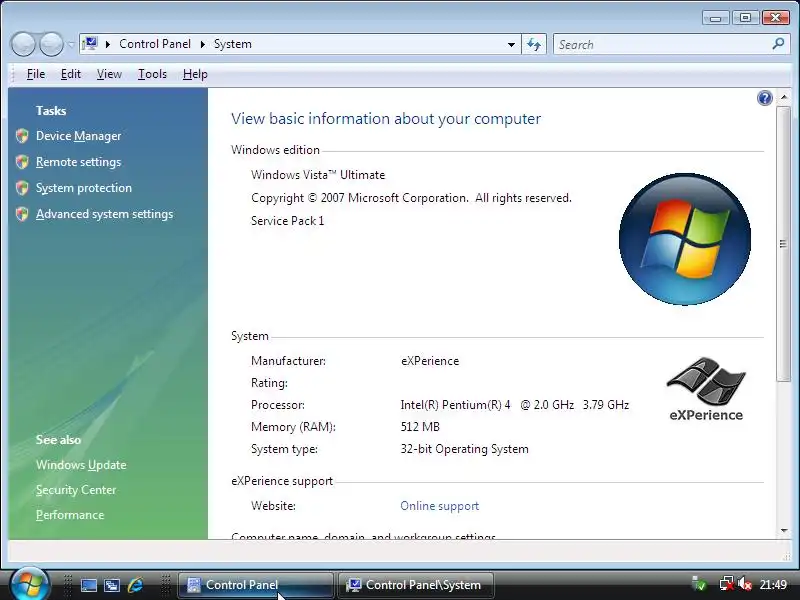Click Switch between windows Quick Launch icon
This screenshot has width=800, height=600.
point(112,585)
